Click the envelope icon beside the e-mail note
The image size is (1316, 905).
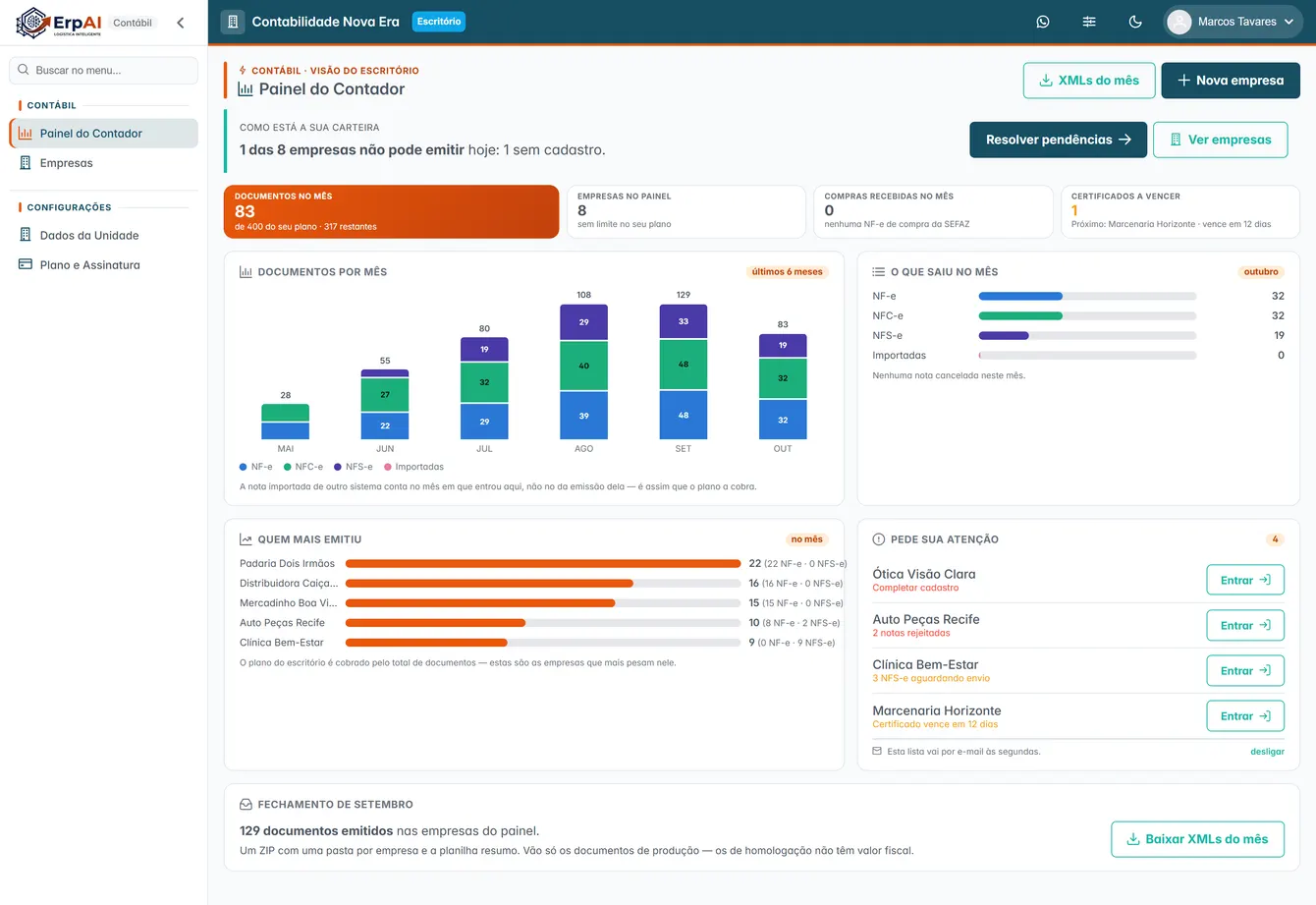coord(878,752)
